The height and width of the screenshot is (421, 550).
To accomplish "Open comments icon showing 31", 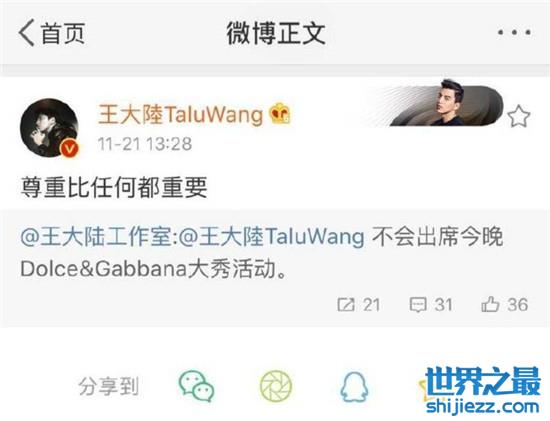I will pos(430,305).
